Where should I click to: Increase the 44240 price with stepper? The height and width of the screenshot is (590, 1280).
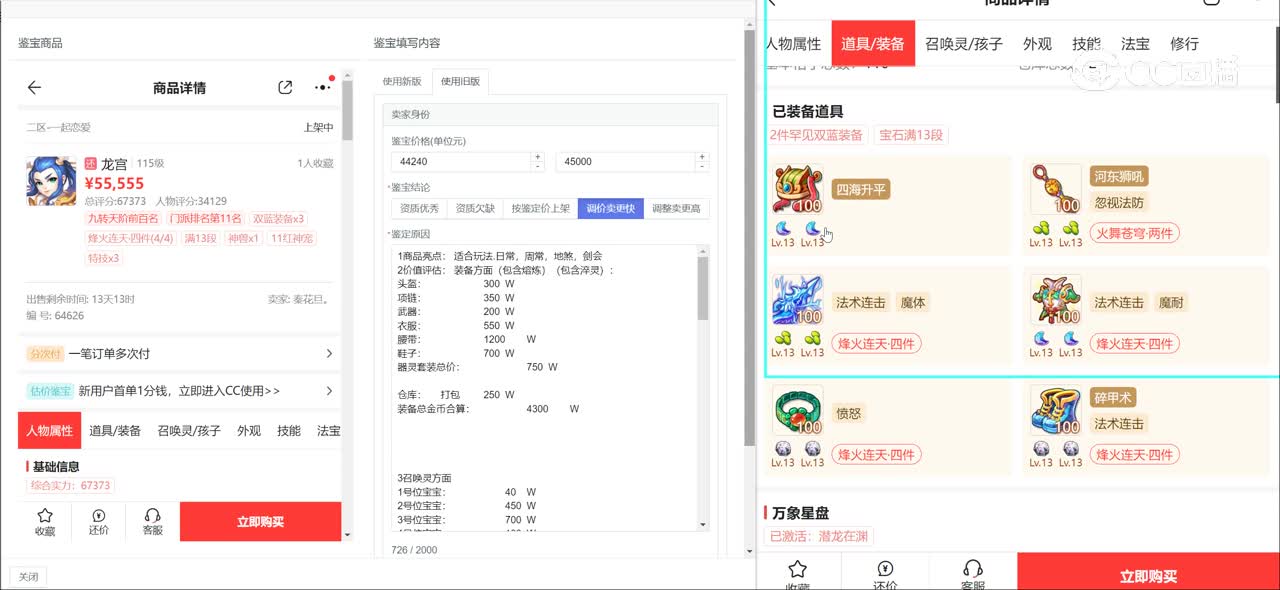pyautogui.click(x=538, y=156)
